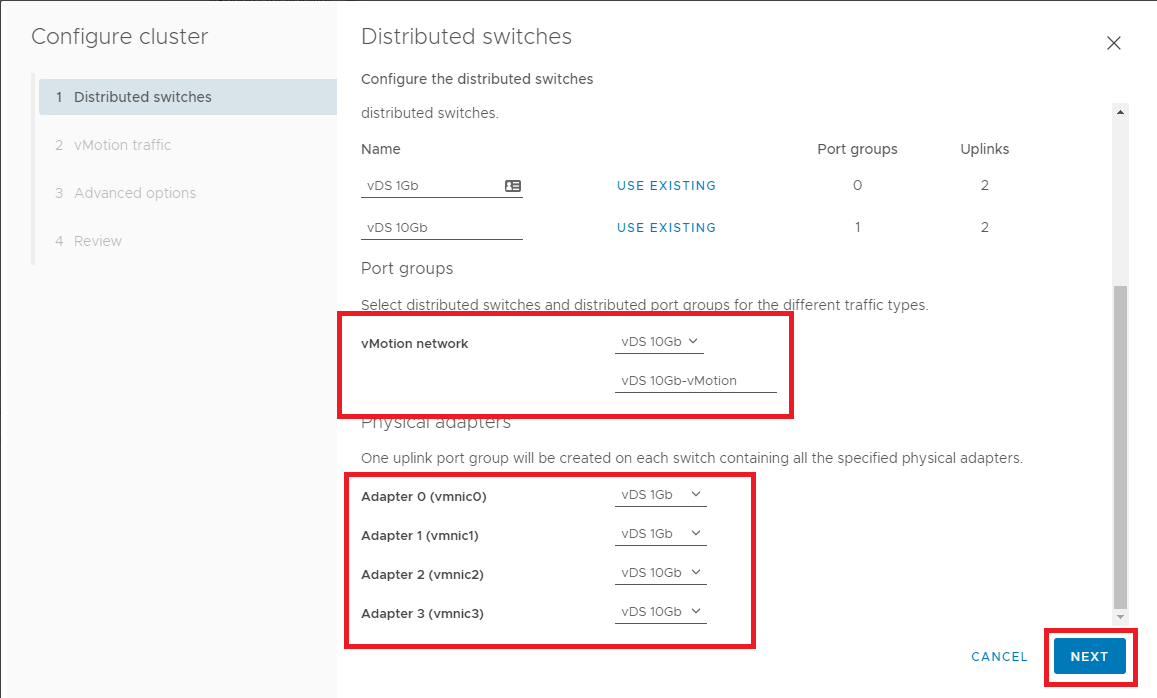Screen dimensions: 1157x698
Task: Open the vMotion network switch dropdown
Action: (660, 342)
